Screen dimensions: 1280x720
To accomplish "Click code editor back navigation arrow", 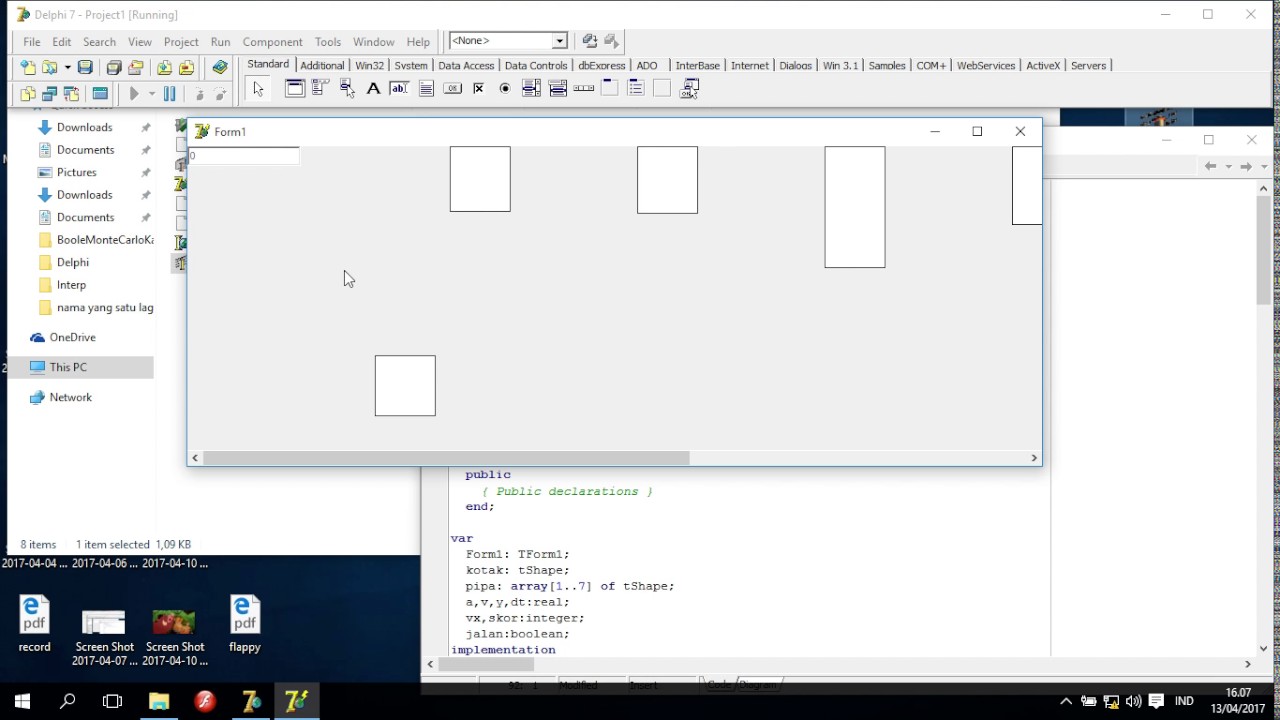I will [x=1210, y=166].
